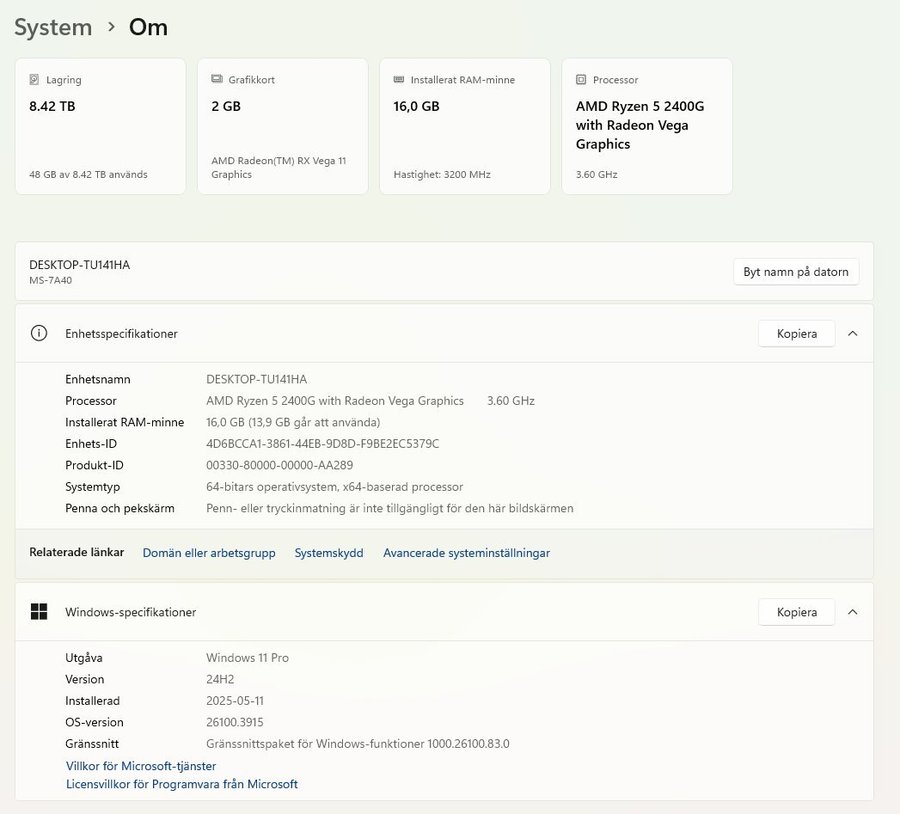The width and height of the screenshot is (900, 814).
Task: Click the storage disk icon beside Lagring
Action: 34,79
